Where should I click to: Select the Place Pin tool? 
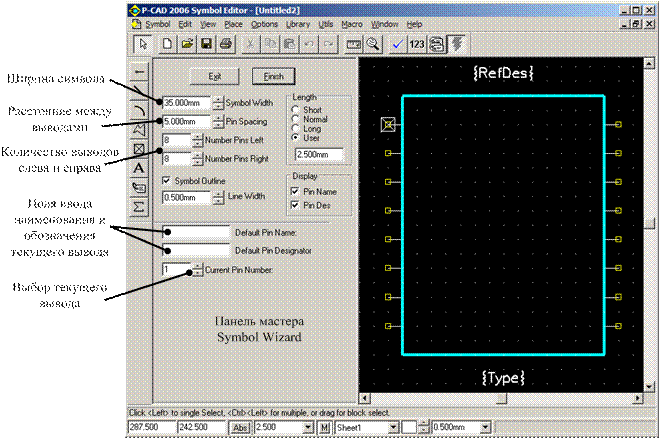tap(139, 72)
